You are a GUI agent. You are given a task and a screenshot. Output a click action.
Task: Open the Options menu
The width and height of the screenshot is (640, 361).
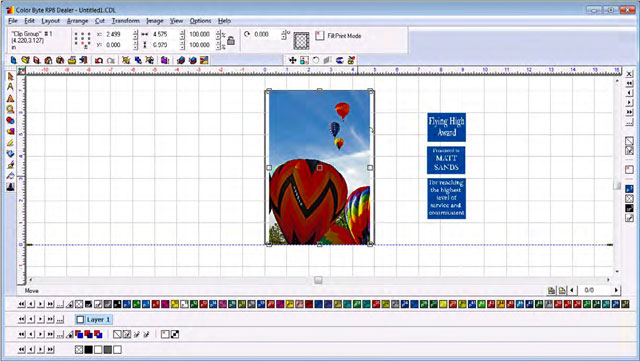[x=200, y=21]
